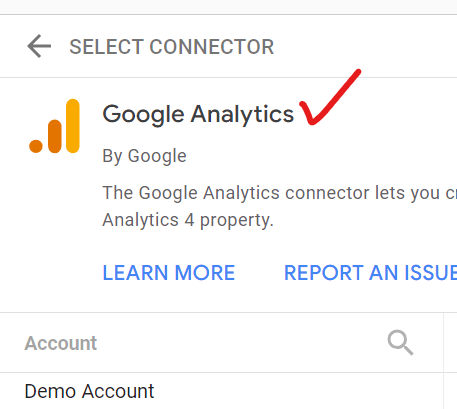Go back using the left arrow icon

39,46
